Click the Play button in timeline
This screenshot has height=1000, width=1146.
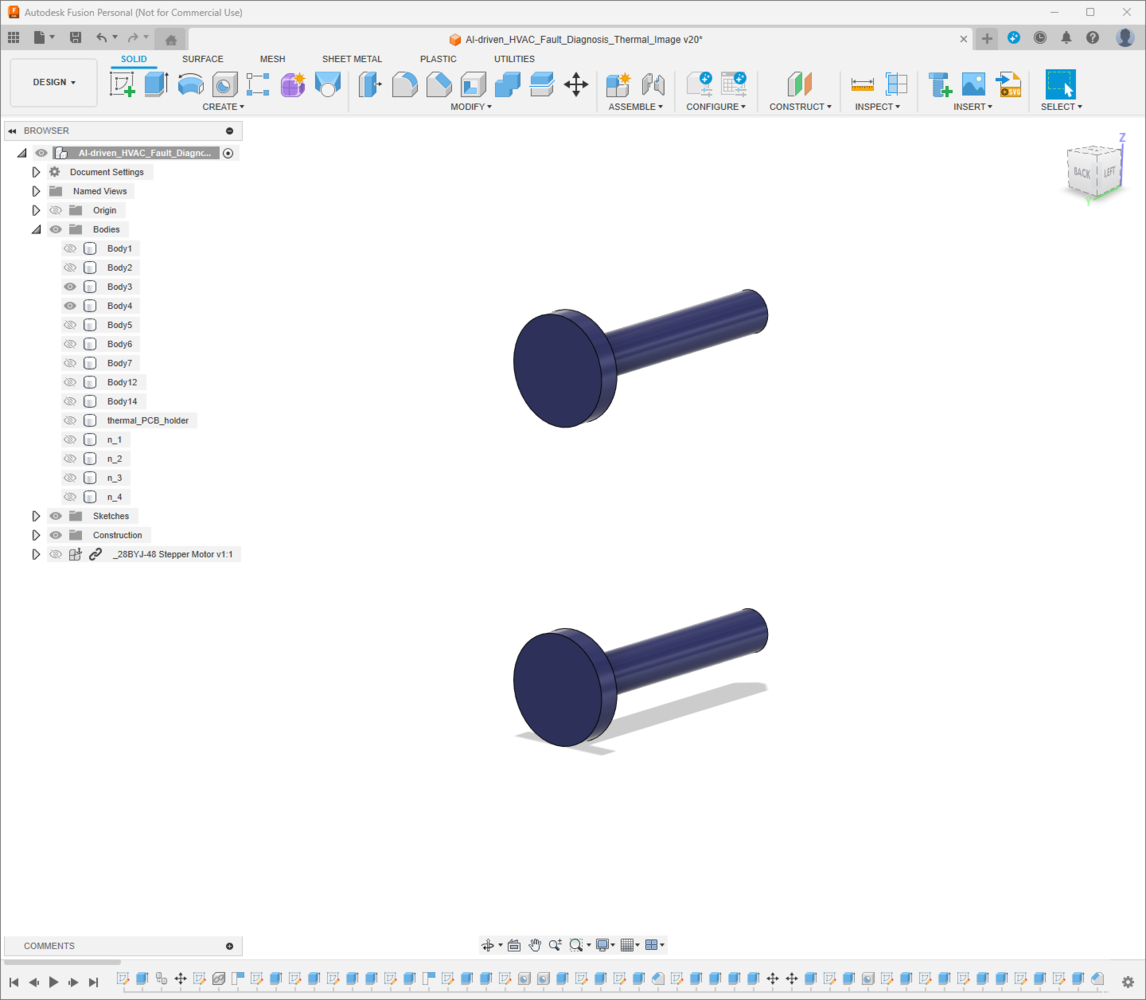[x=53, y=982]
